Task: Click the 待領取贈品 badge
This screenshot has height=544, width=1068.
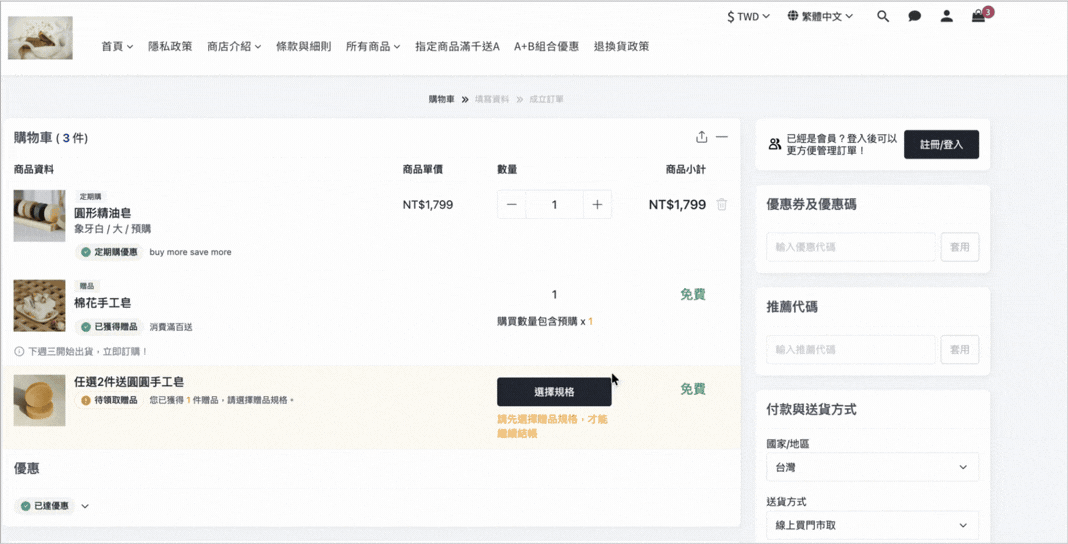Action: (x=109, y=400)
